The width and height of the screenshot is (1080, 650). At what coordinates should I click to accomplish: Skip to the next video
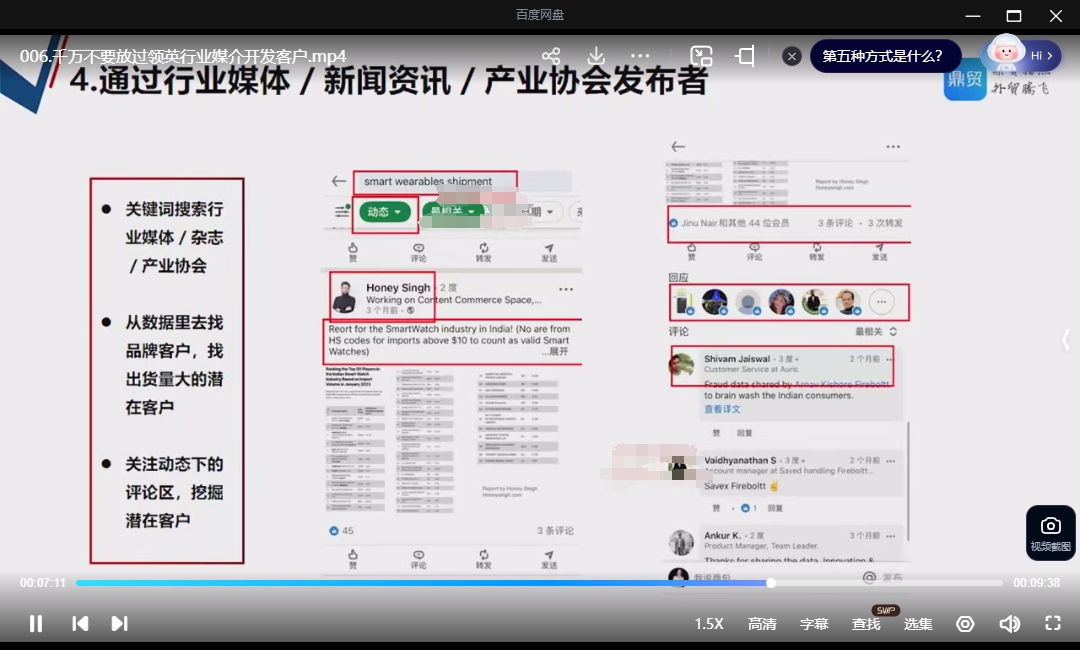pyautogui.click(x=119, y=624)
